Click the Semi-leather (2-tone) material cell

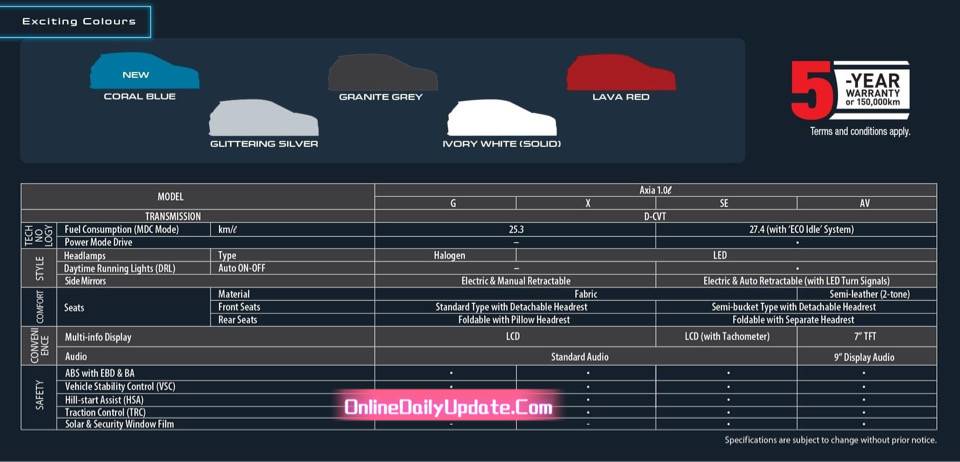867,294
